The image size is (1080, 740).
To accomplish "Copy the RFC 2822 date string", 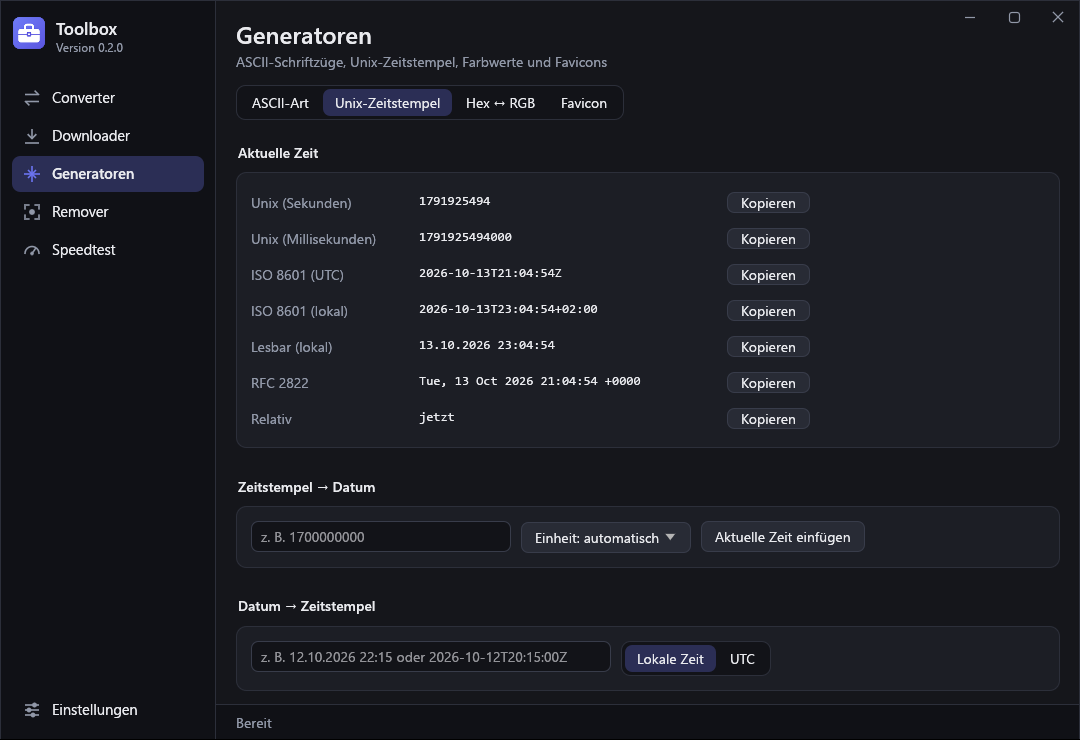I will pos(768,383).
